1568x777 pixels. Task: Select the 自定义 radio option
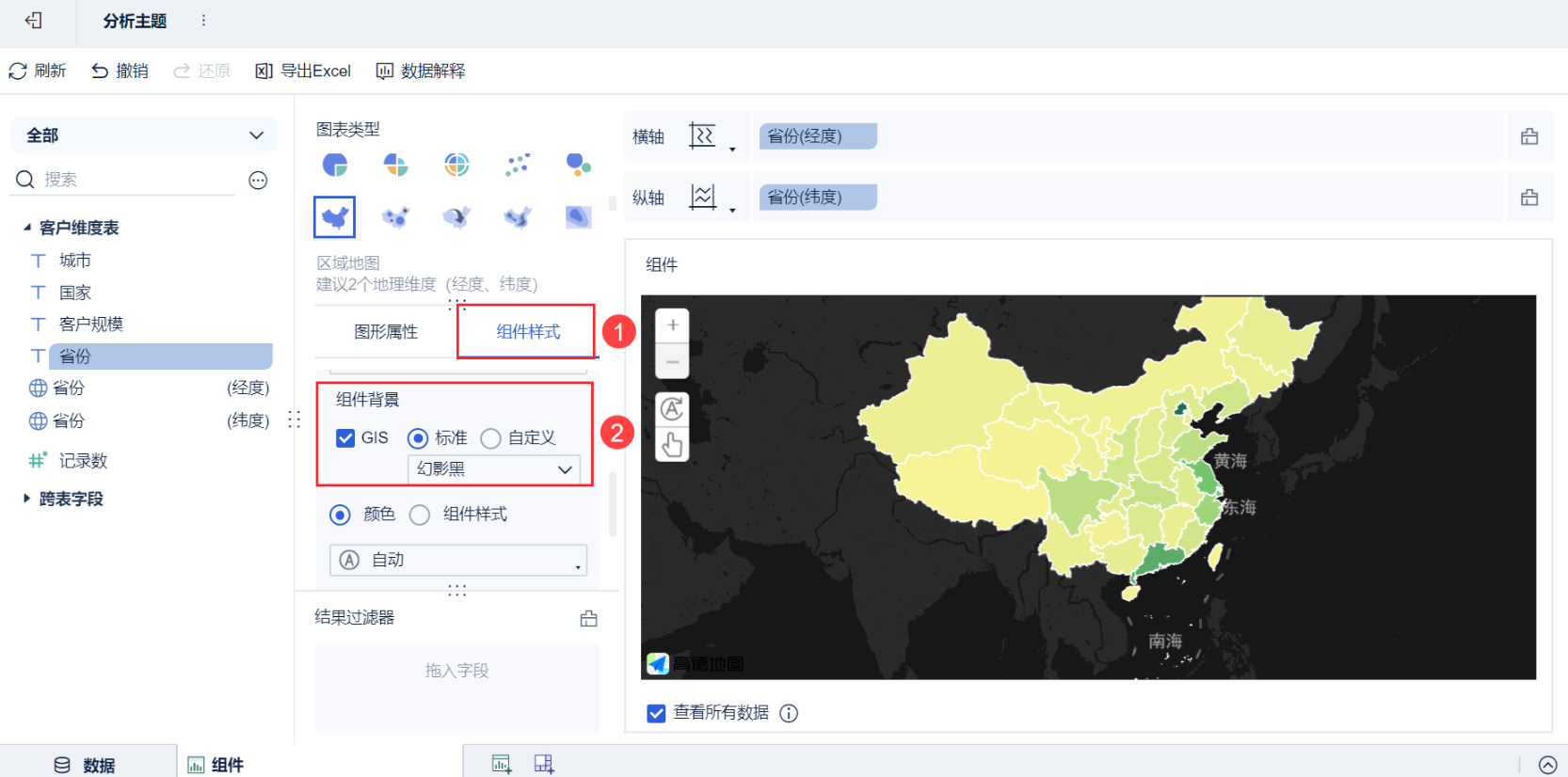click(x=490, y=438)
